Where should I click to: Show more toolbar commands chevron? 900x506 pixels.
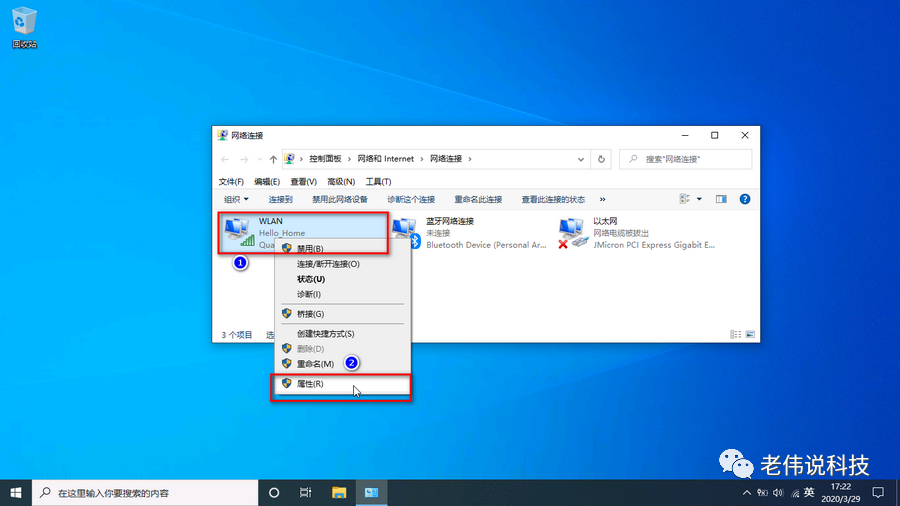602,199
